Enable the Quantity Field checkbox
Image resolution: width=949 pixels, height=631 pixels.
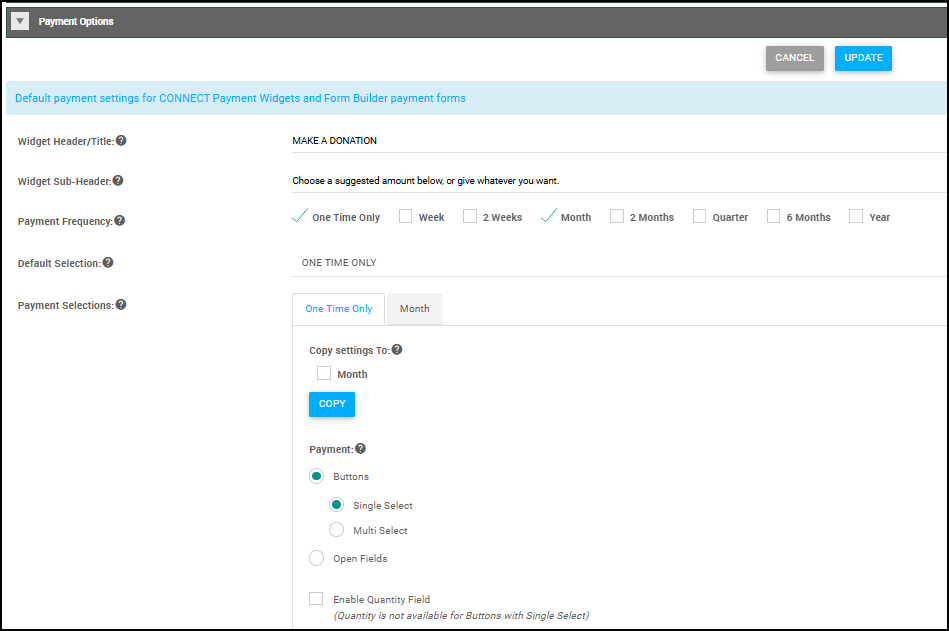pyautogui.click(x=316, y=598)
